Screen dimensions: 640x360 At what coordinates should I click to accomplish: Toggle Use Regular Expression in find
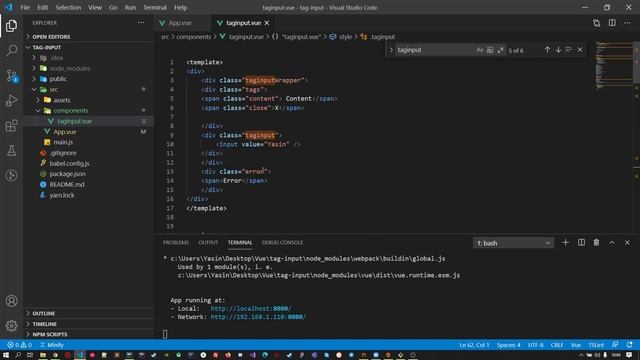pyautogui.click(x=500, y=50)
